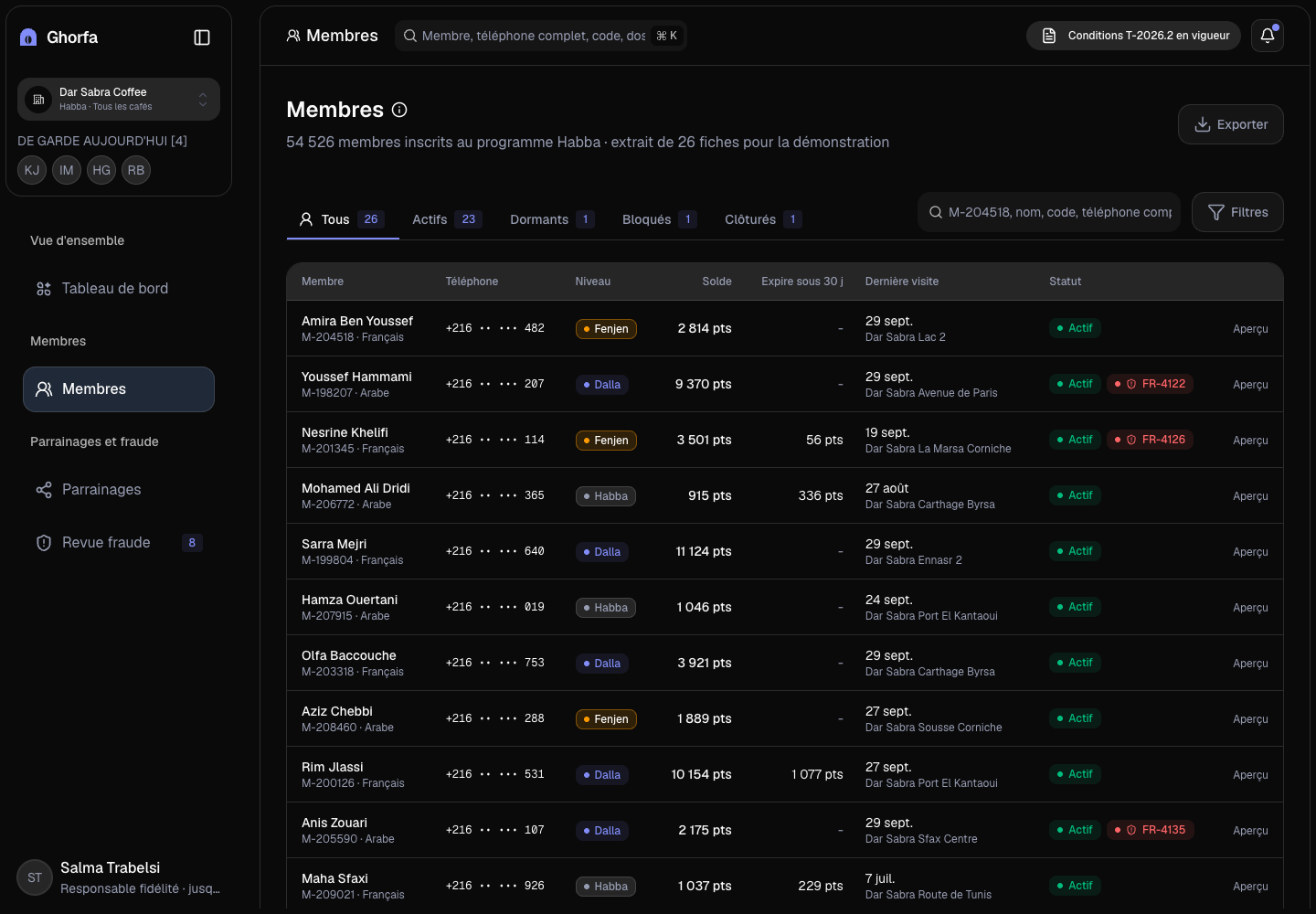Click IM on-duty avatar
Screen dimensions: 1316x914
(x=67, y=170)
